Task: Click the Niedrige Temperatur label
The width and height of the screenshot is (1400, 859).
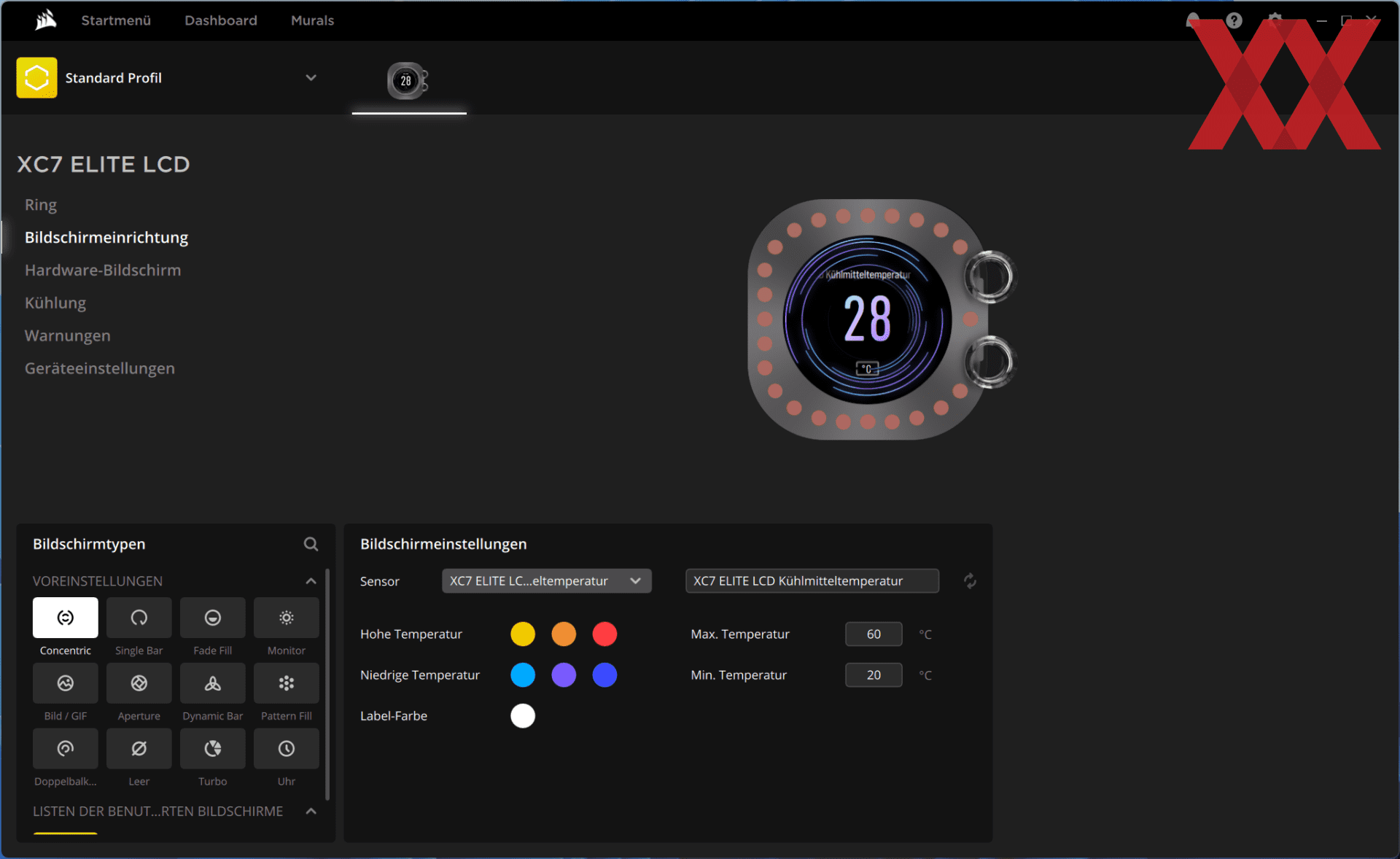Action: tap(420, 675)
